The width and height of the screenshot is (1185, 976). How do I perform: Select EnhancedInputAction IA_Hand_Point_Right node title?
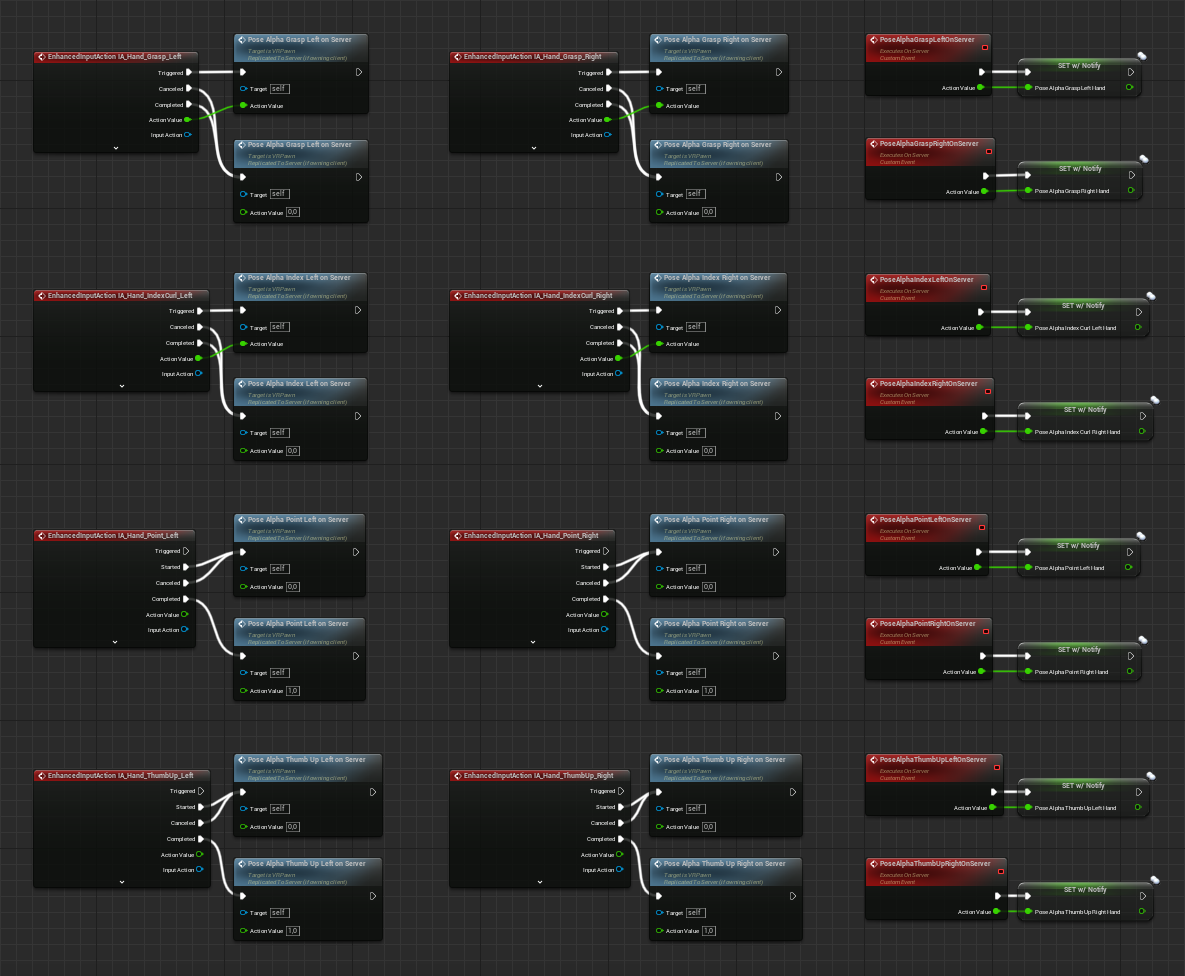point(531,535)
